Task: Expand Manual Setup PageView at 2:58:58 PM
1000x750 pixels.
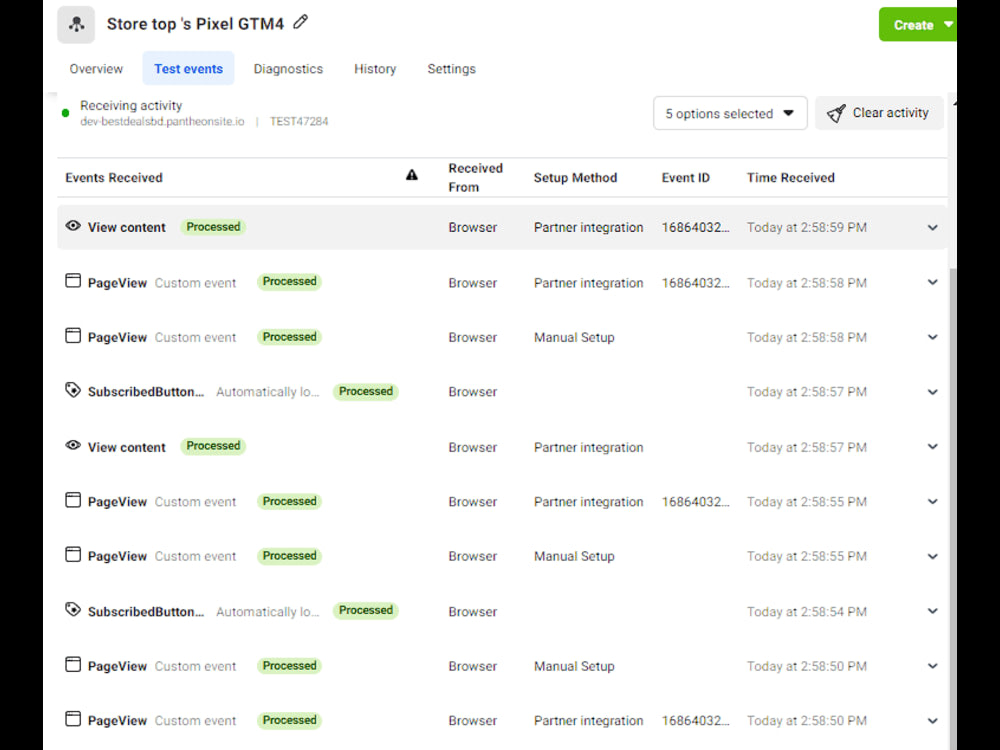Action: (x=932, y=337)
